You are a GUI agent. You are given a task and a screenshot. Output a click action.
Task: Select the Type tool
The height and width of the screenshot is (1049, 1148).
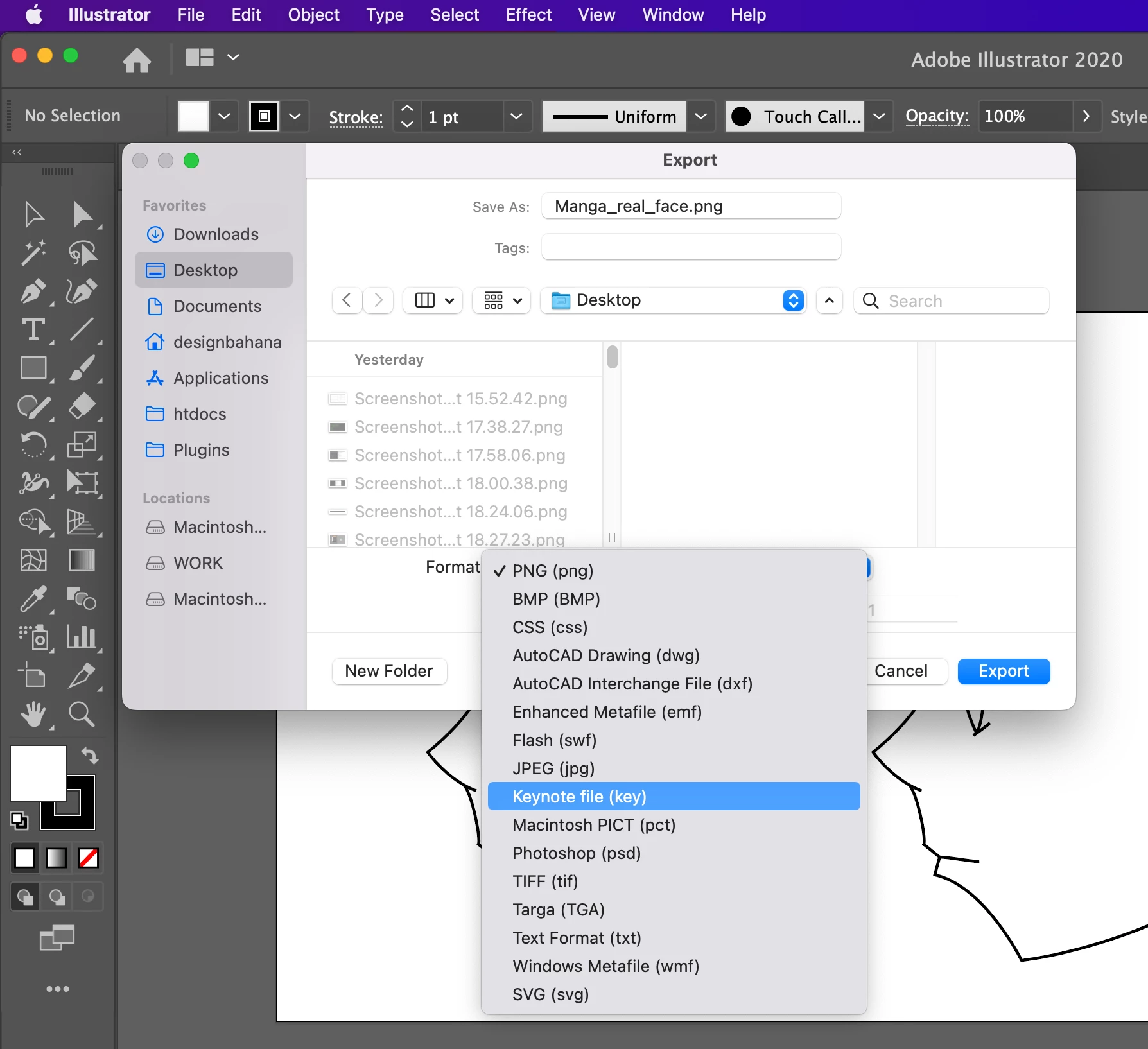click(x=33, y=330)
